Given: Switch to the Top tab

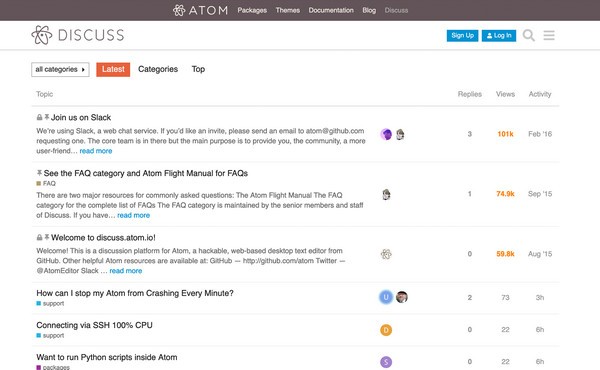Looking at the screenshot, I should point(198,69).
